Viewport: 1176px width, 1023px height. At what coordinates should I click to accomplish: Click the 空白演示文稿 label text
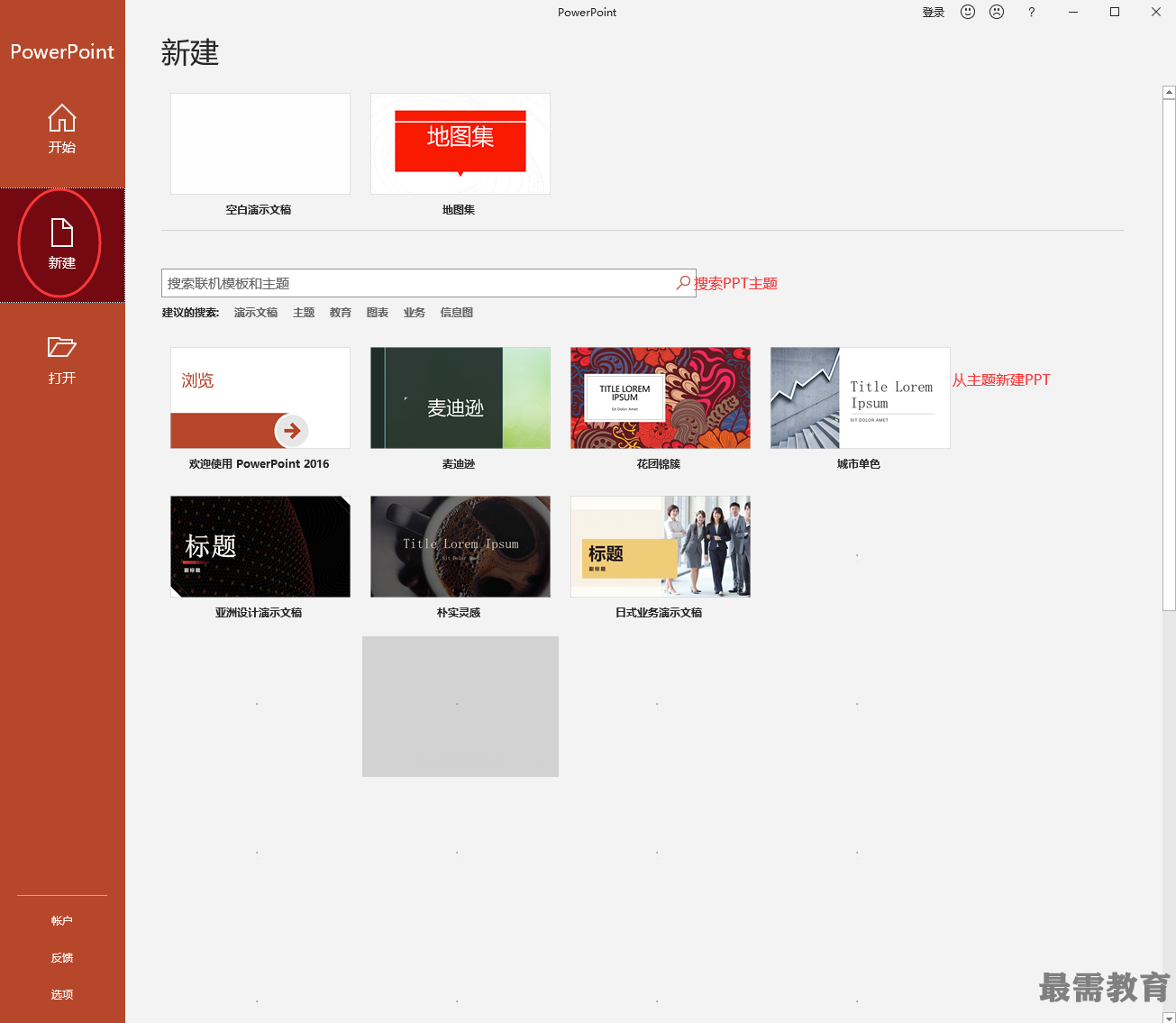pos(259,210)
